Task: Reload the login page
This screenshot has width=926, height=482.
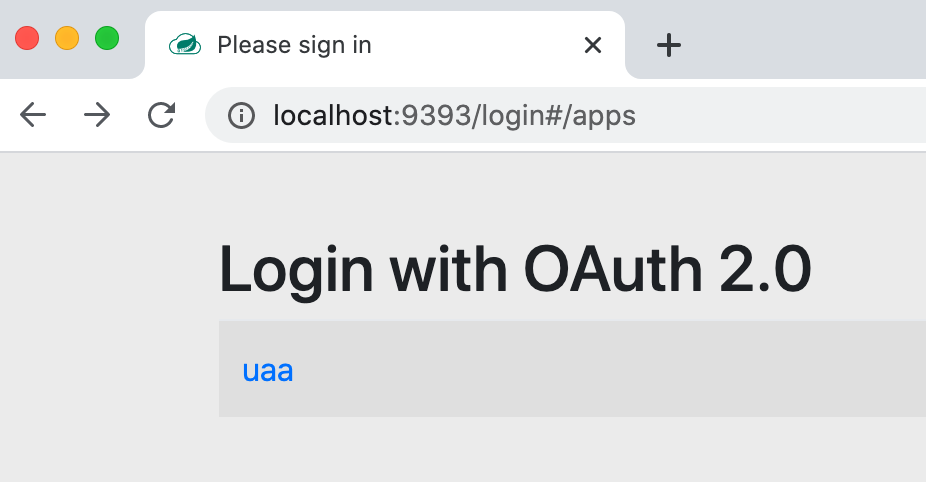Action: point(161,116)
